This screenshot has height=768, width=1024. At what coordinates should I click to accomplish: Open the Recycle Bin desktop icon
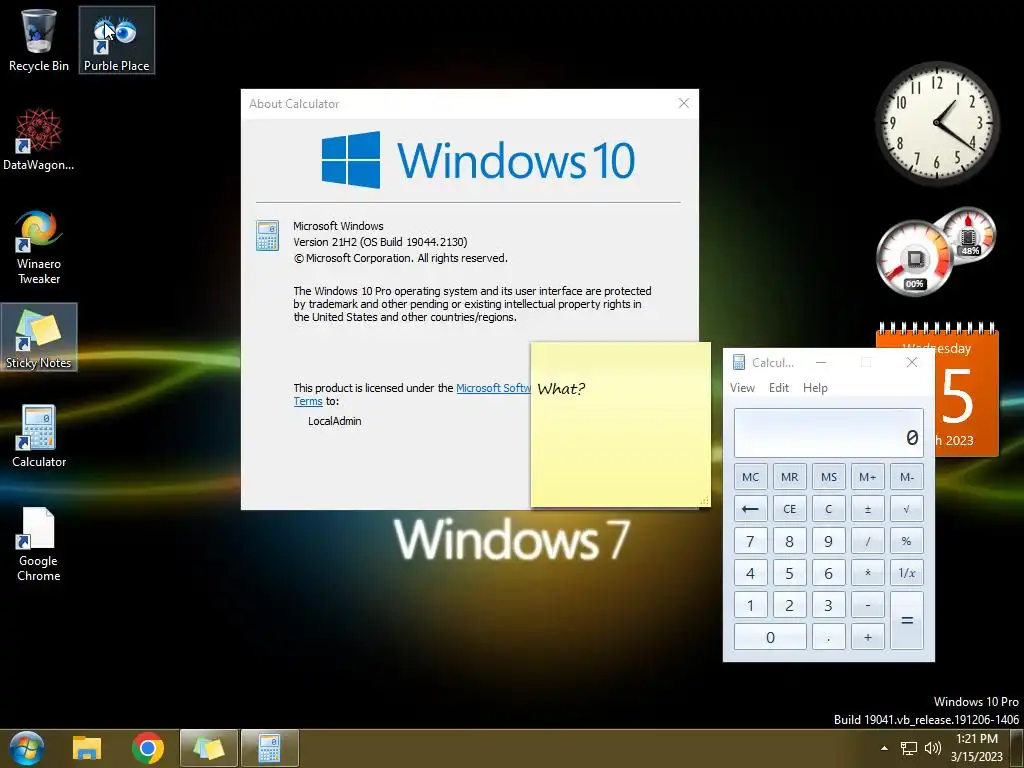(39, 39)
